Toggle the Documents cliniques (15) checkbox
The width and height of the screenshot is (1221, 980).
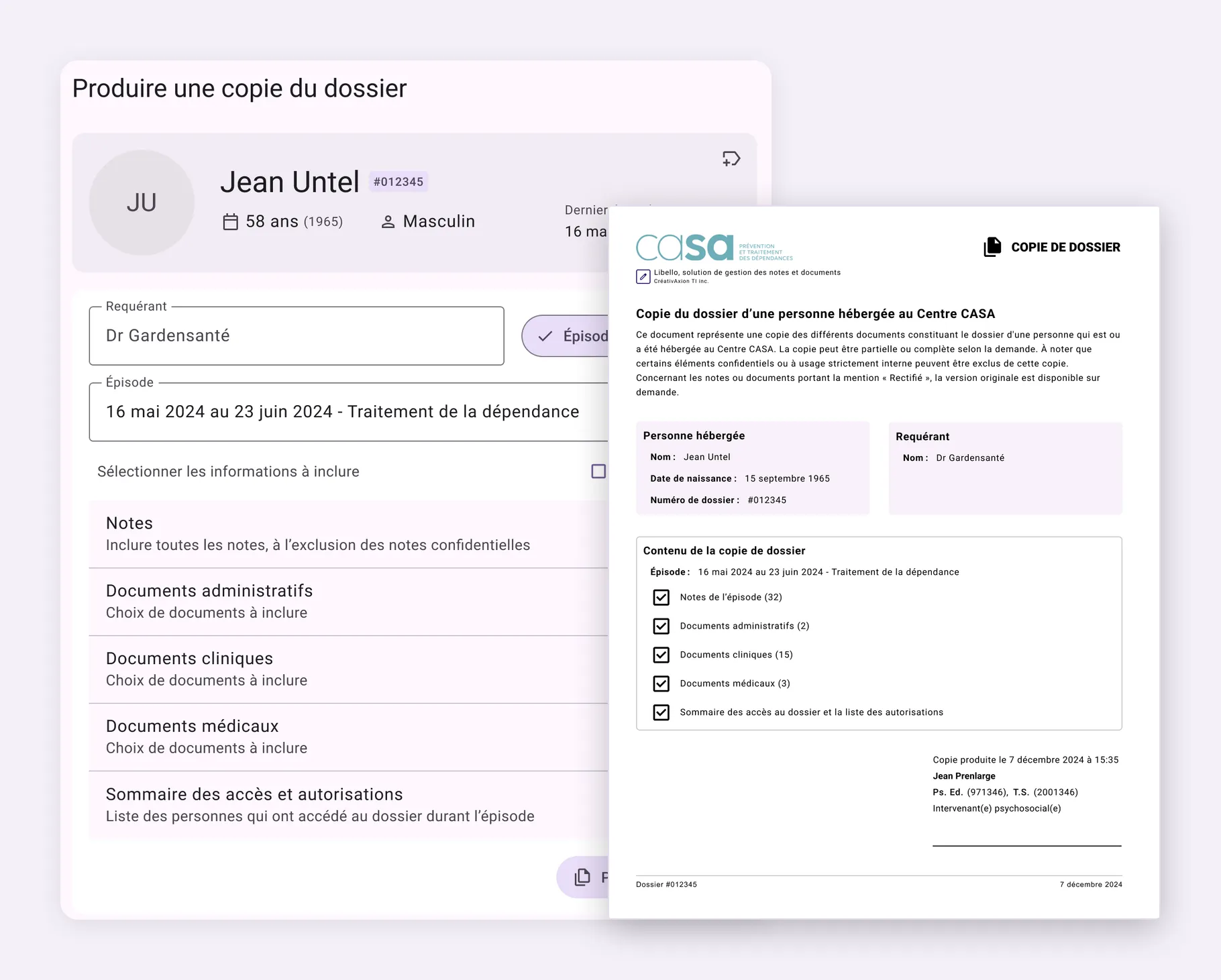click(x=661, y=655)
